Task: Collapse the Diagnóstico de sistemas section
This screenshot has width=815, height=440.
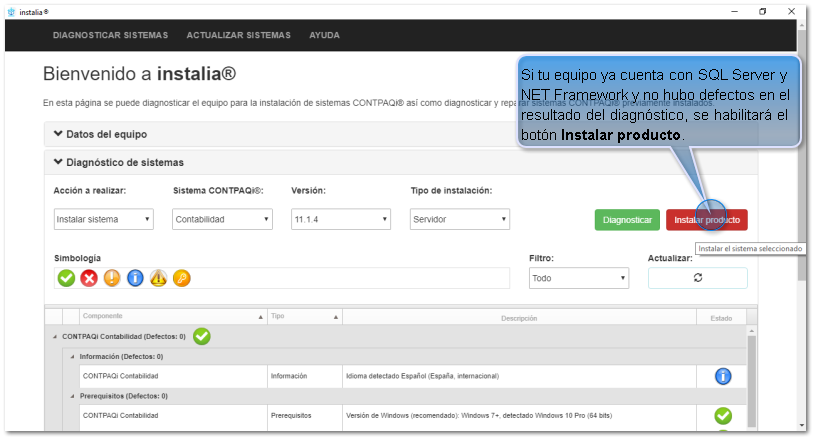Action: [x=124, y=162]
